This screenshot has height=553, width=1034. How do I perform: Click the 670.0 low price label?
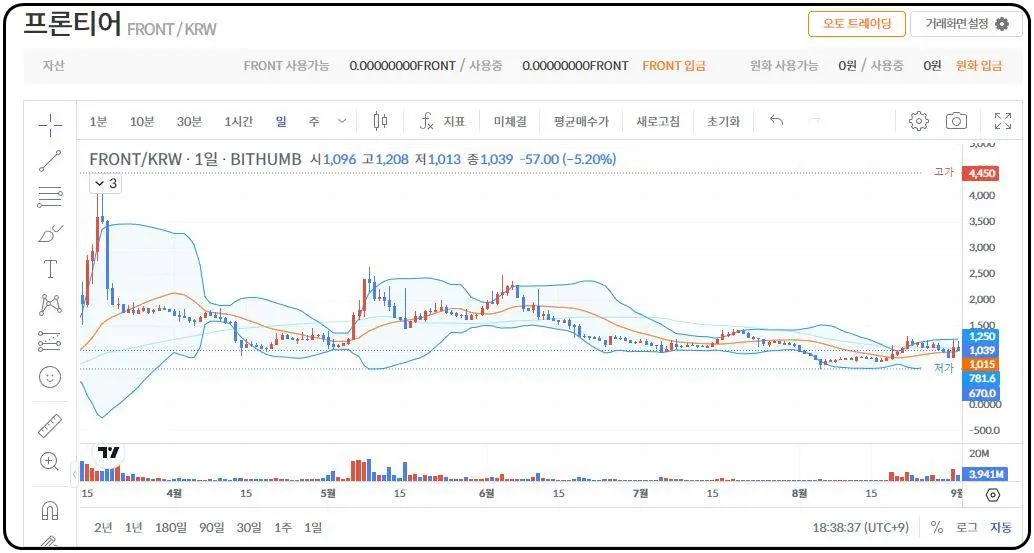981,393
